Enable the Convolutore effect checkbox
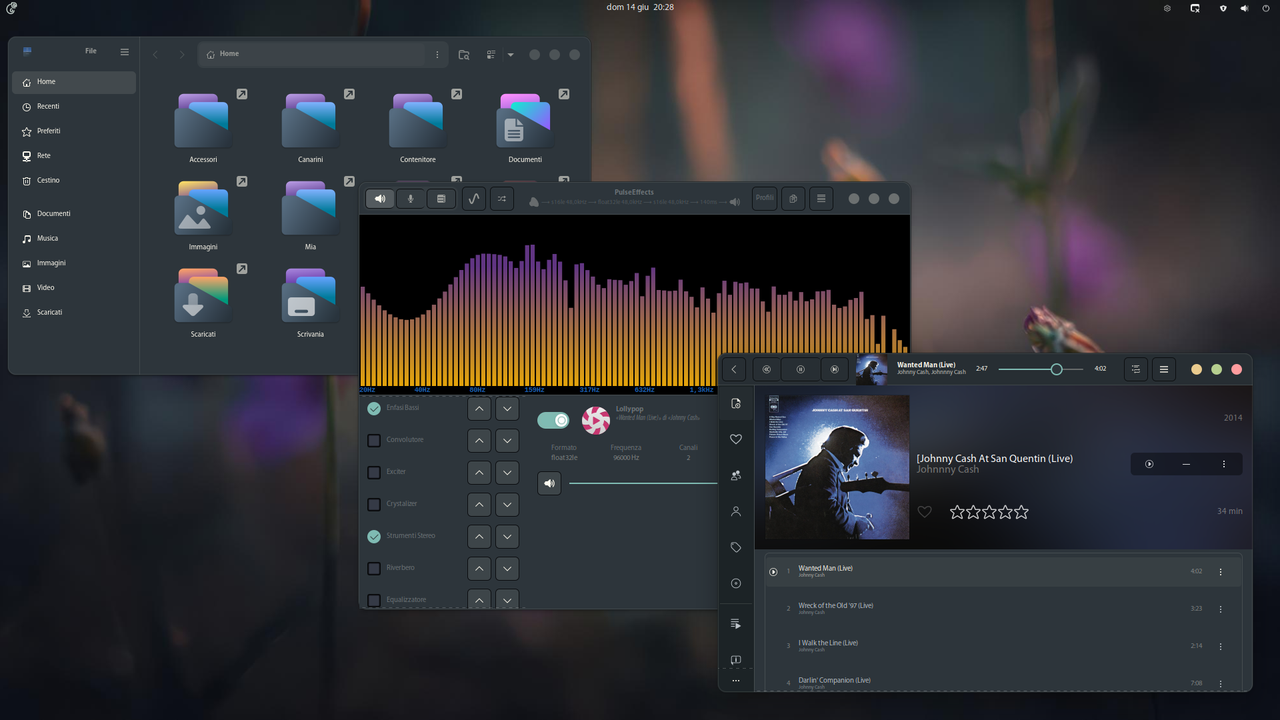Image resolution: width=1280 pixels, height=720 pixels. [374, 440]
